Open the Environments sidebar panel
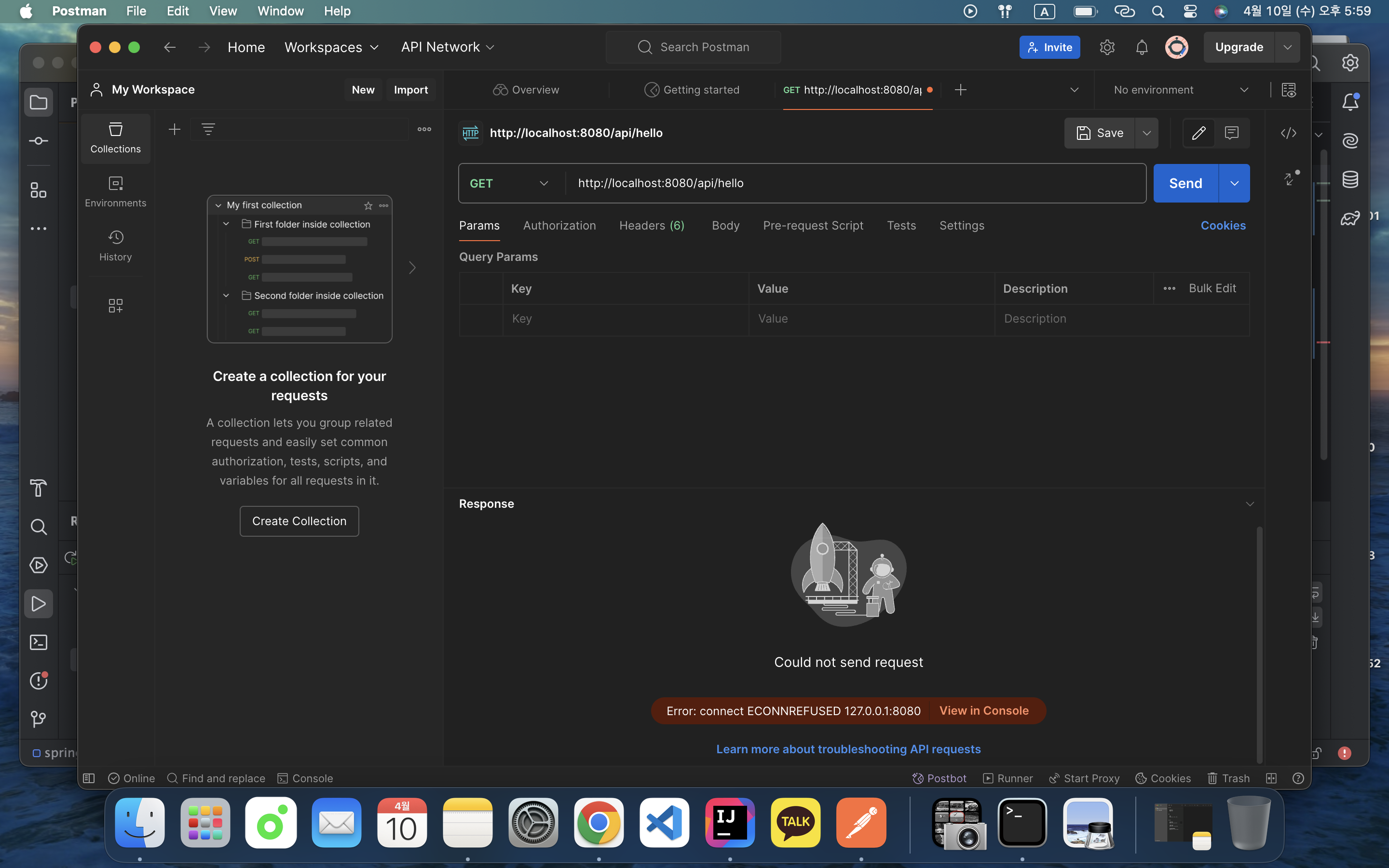The width and height of the screenshot is (1389, 868). click(x=115, y=192)
